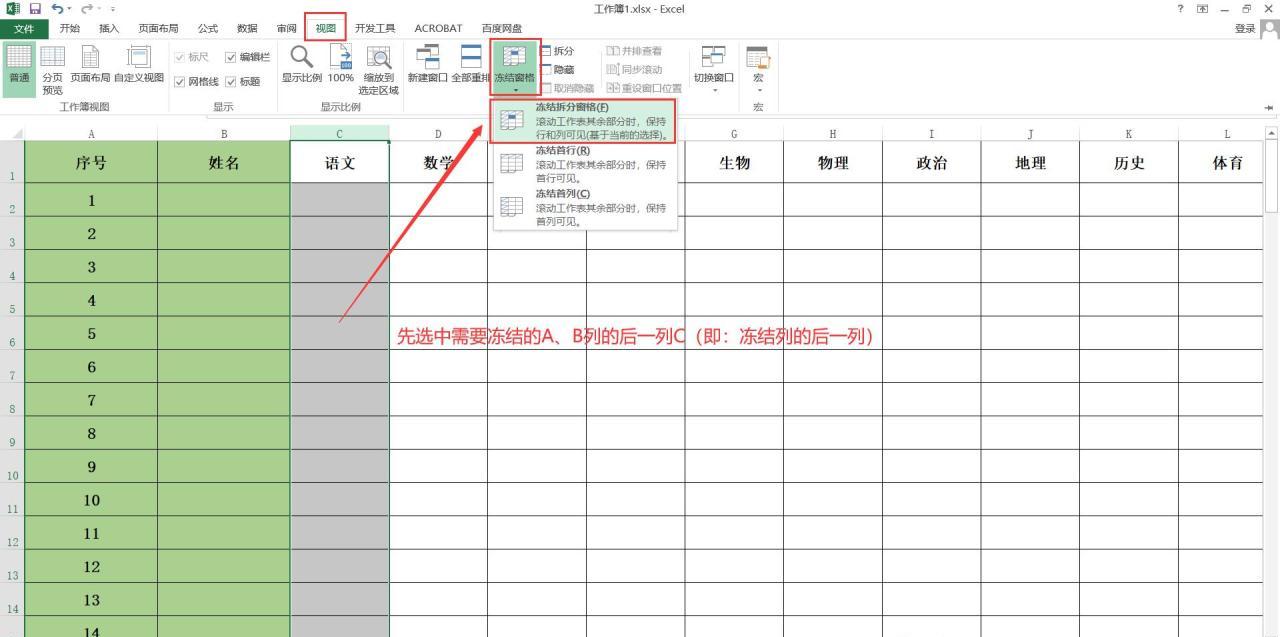Switch to Page Layout (页面布局) ribbon tab
1280x637 pixels.
pos(158,28)
